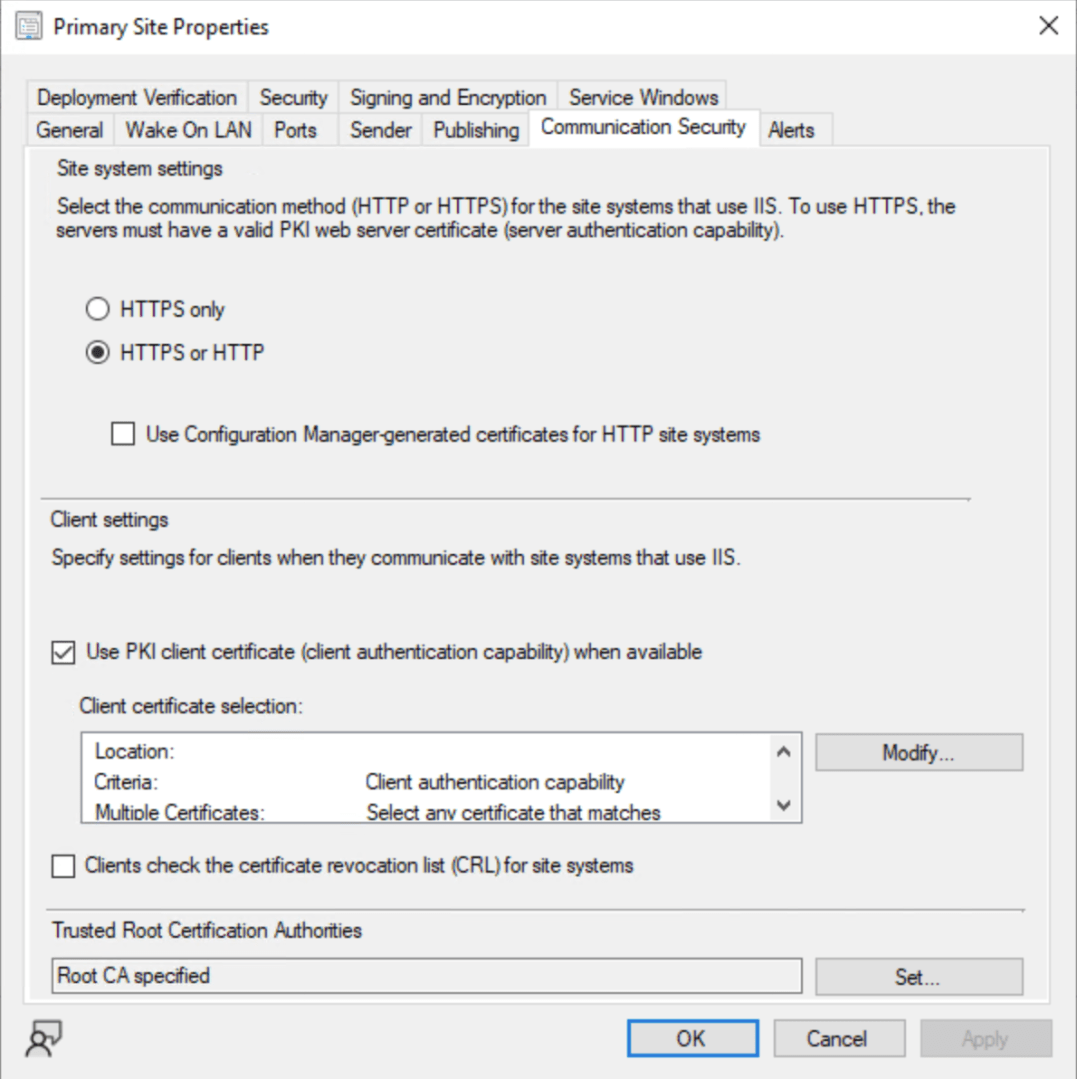Screen dimensions: 1077x1079
Task: Go to the Service Windows tab
Action: point(643,98)
